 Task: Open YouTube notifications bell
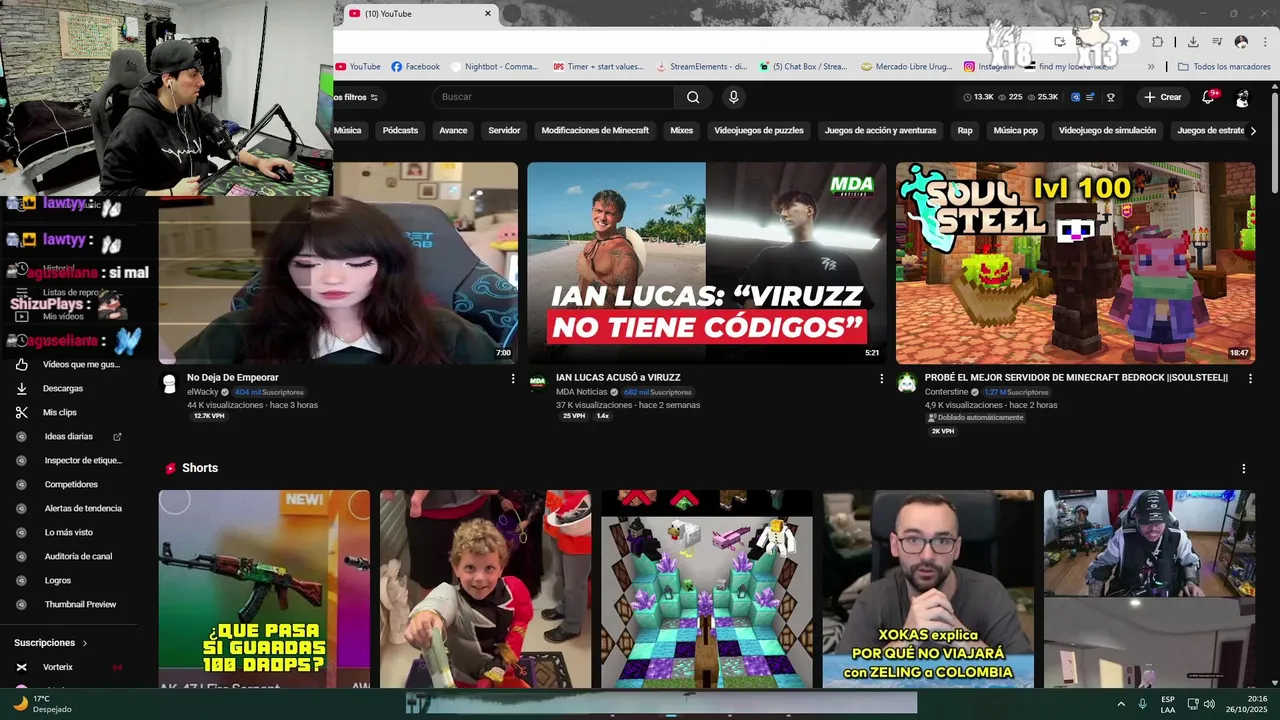pyautogui.click(x=1209, y=97)
